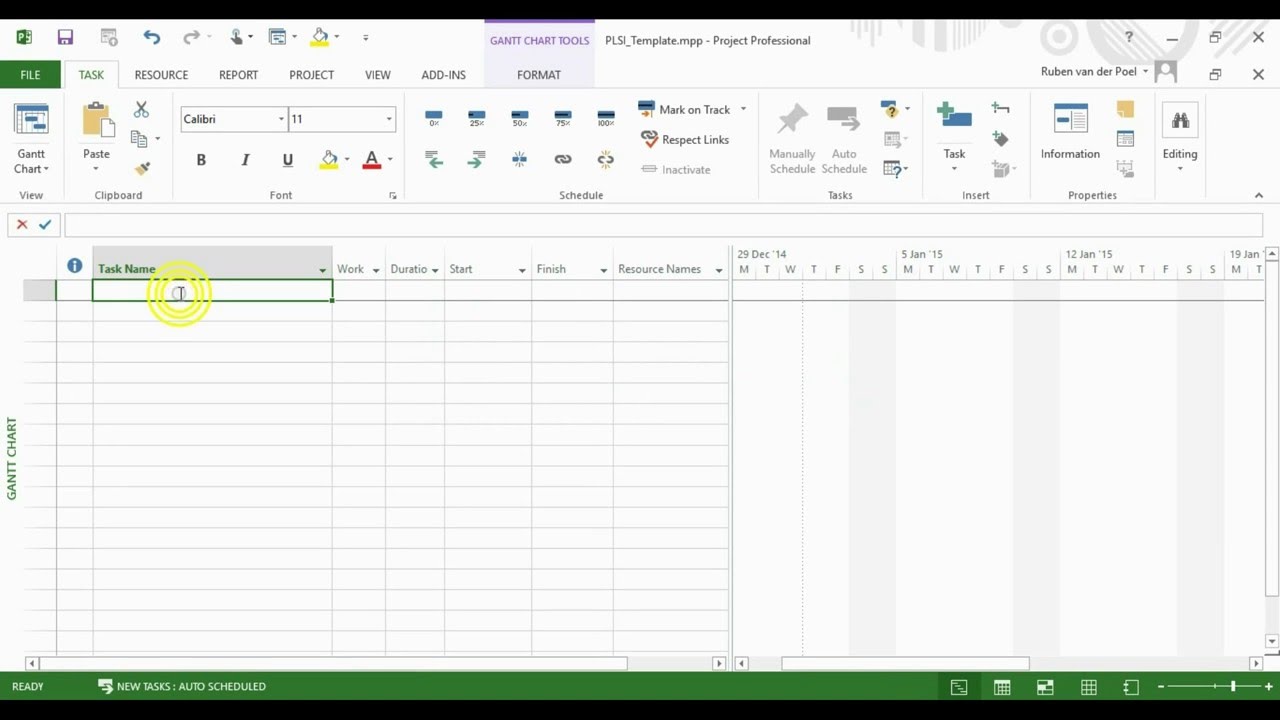Expand the Mark on Track dropdown arrow

point(743,110)
